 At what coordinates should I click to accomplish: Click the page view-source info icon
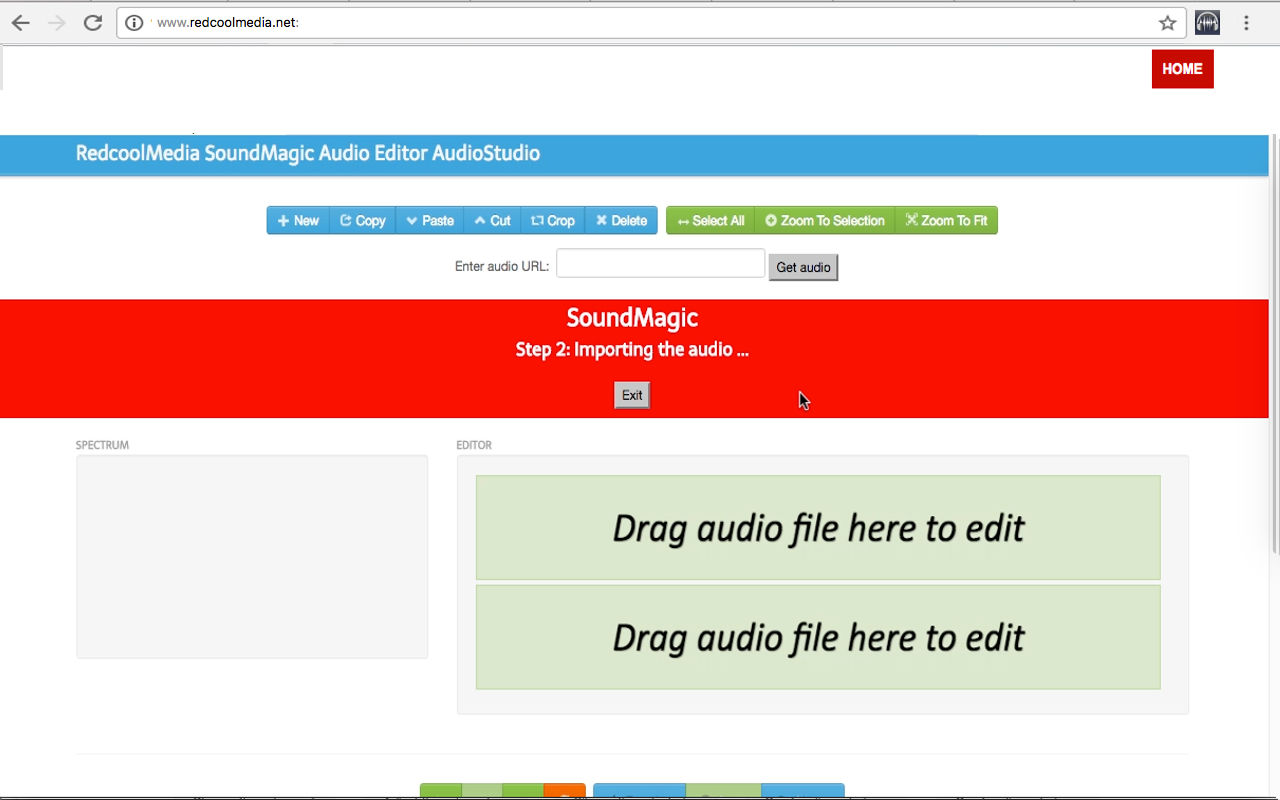(134, 22)
